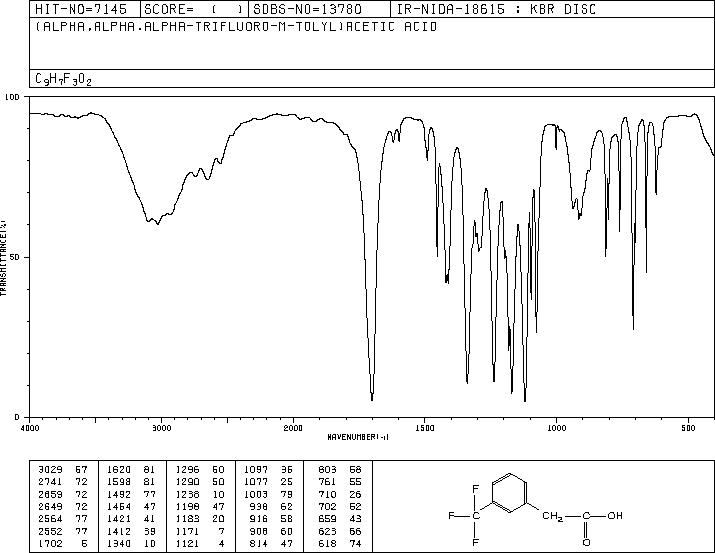
Task: Click peak table entry 710
Action: click(x=327, y=494)
